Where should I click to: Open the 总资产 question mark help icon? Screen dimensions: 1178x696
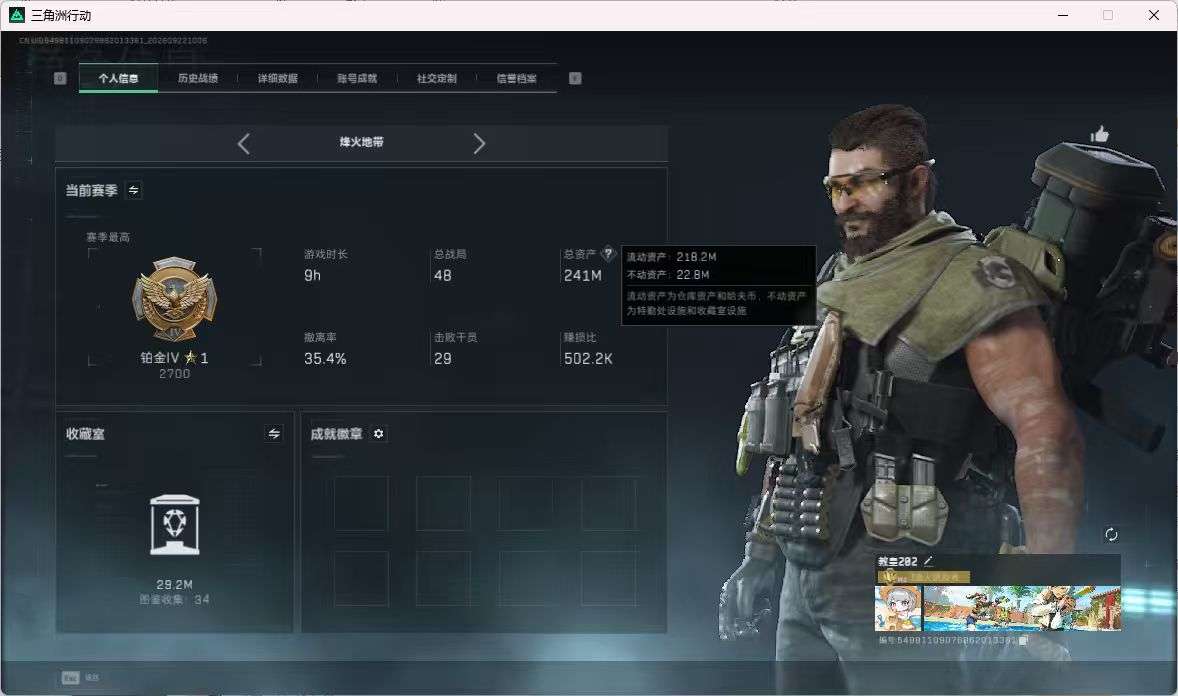608,253
